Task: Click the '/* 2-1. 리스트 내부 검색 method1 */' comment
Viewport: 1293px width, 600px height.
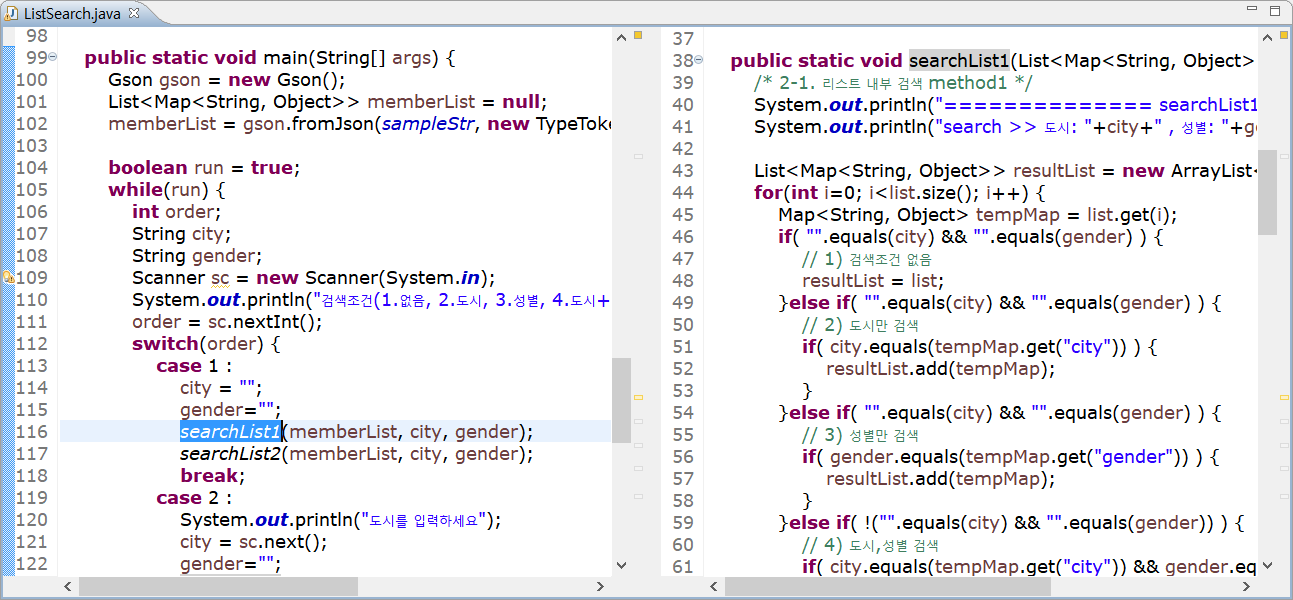Action: pos(893,82)
